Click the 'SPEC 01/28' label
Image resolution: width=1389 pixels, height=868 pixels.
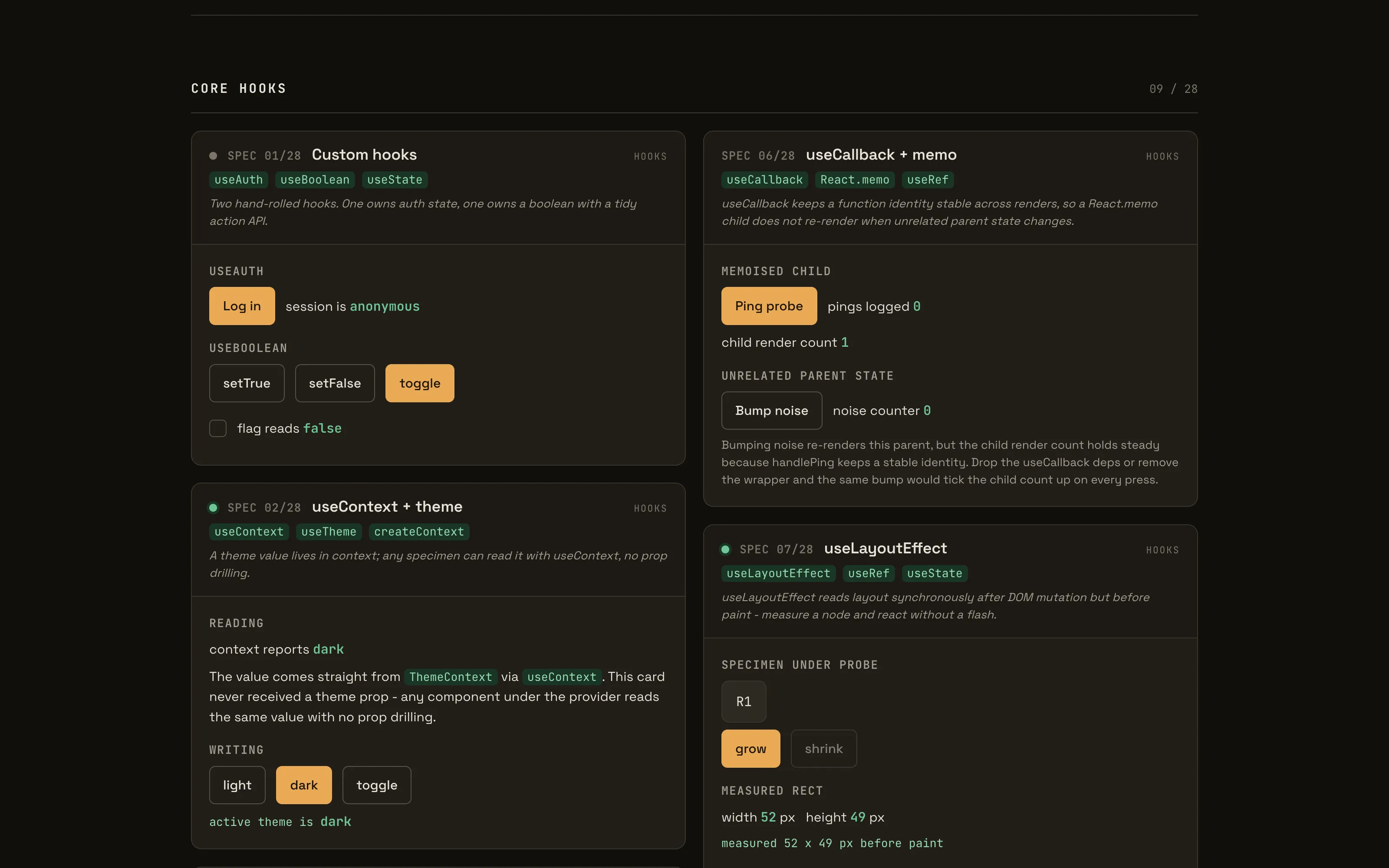click(264, 155)
